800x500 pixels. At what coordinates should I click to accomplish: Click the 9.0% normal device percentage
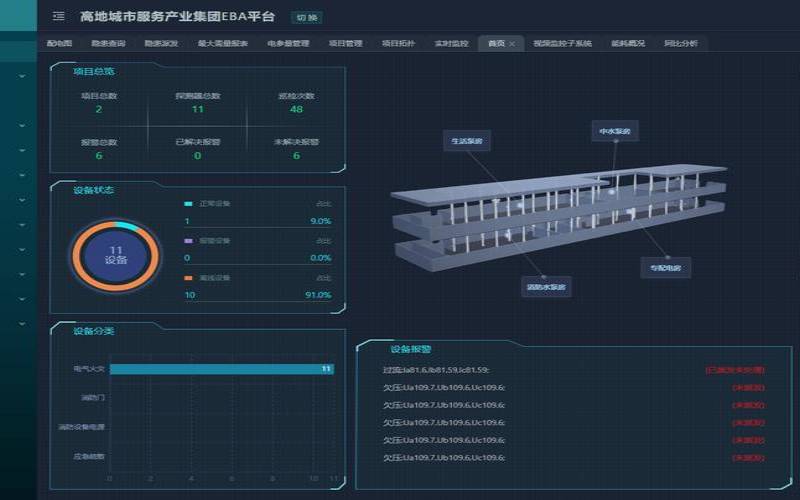pyautogui.click(x=320, y=221)
